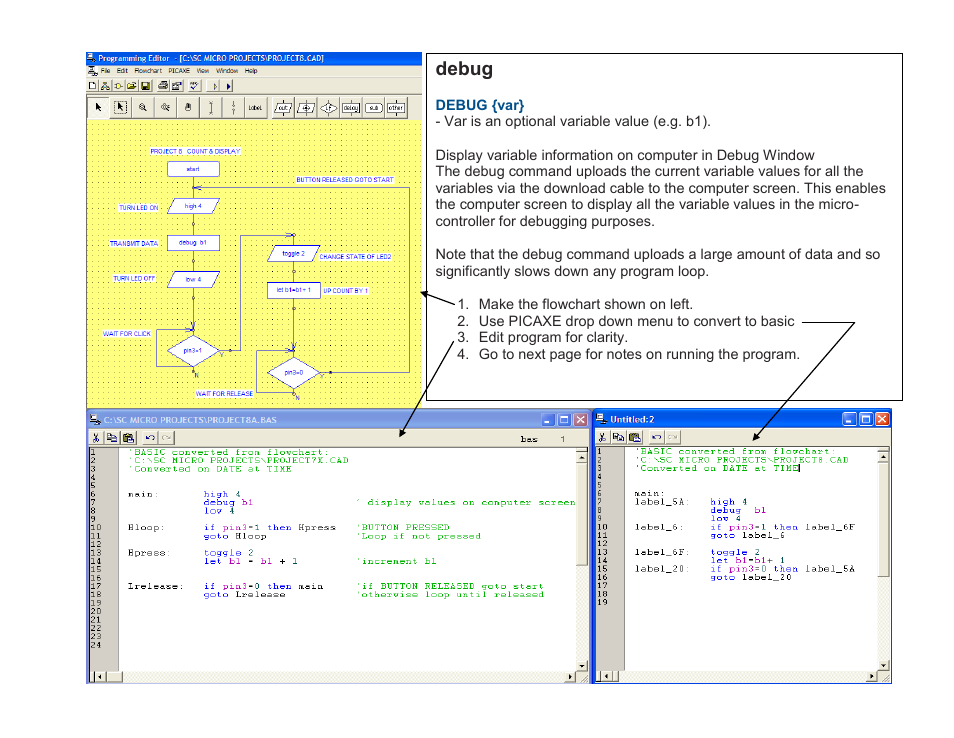Click the 'debug b1' flowchart block
Image resolution: width=954 pixels, height=738 pixels.
[193, 243]
